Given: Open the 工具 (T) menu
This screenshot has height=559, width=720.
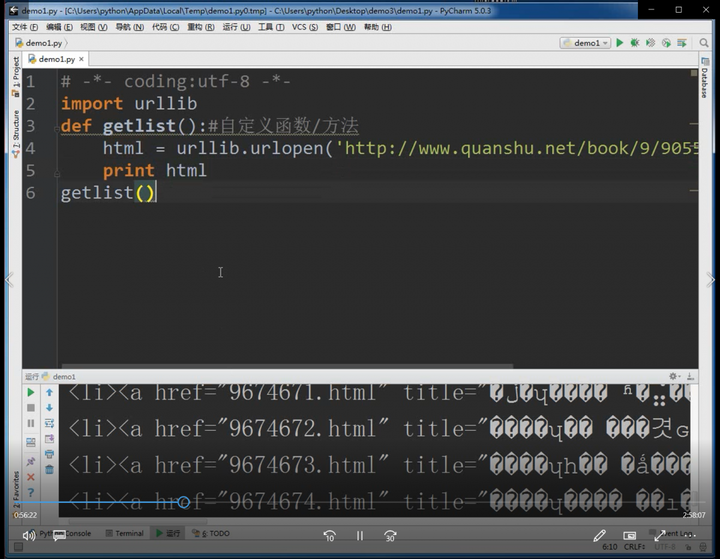Looking at the screenshot, I should [x=271, y=27].
